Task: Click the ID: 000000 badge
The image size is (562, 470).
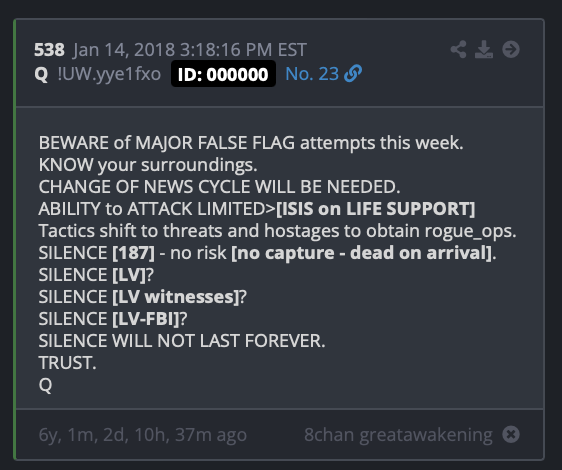Action: 223,74
